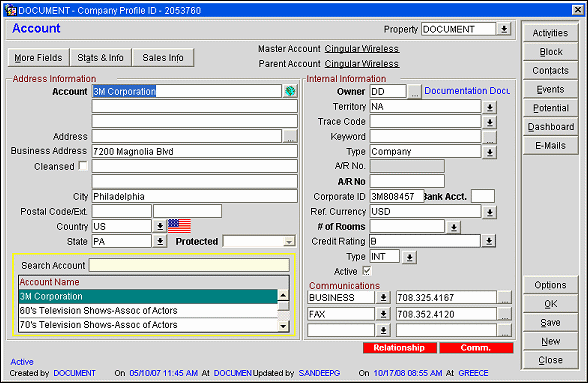Click the application icon in title bar

[x=11, y=10]
